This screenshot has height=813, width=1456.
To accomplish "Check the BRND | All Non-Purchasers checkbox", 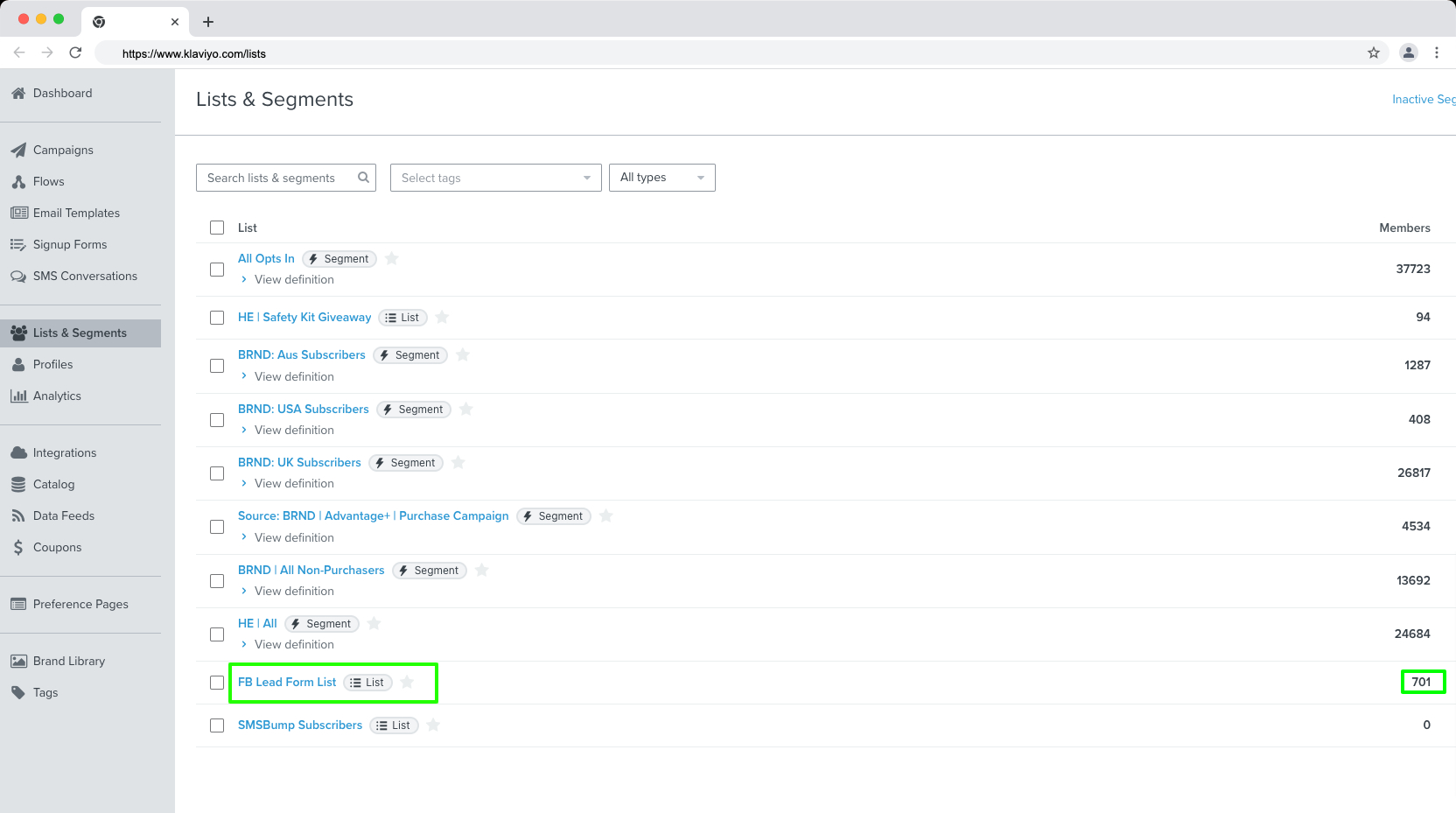I will pos(217,581).
